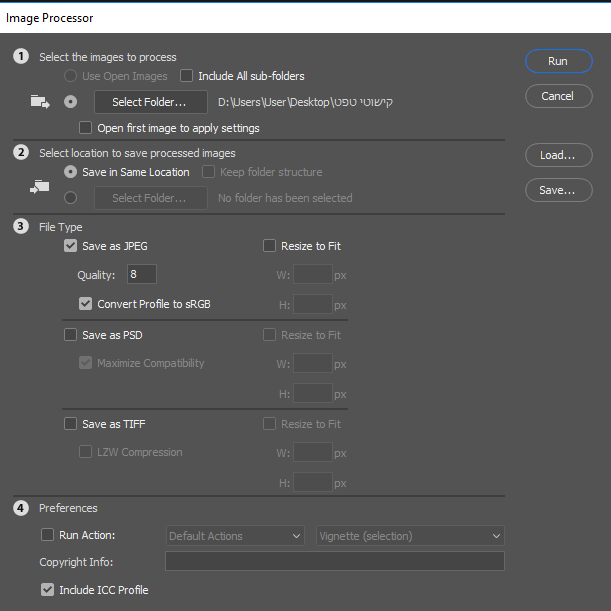Toggle Resize to Fit for PSD
This screenshot has height=611, width=611.
click(269, 335)
